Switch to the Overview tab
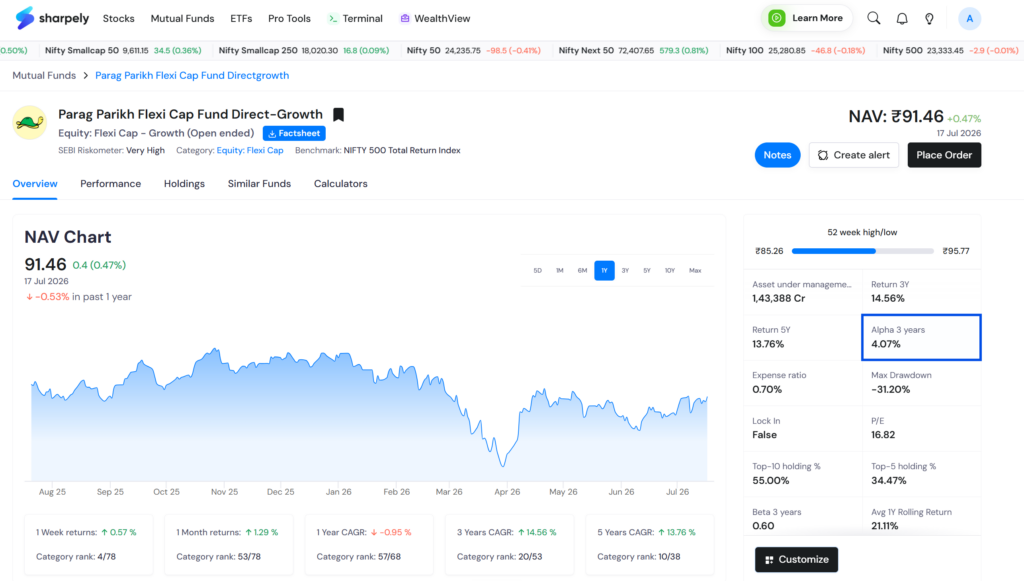The image size is (1024, 581). click(35, 184)
